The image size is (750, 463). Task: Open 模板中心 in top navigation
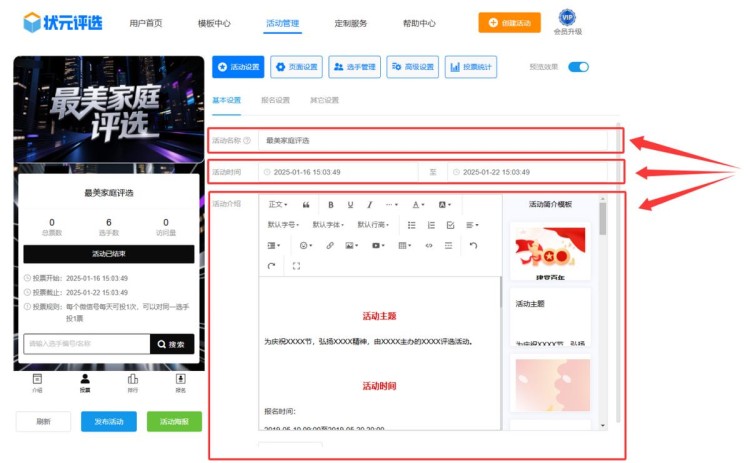pos(214,23)
